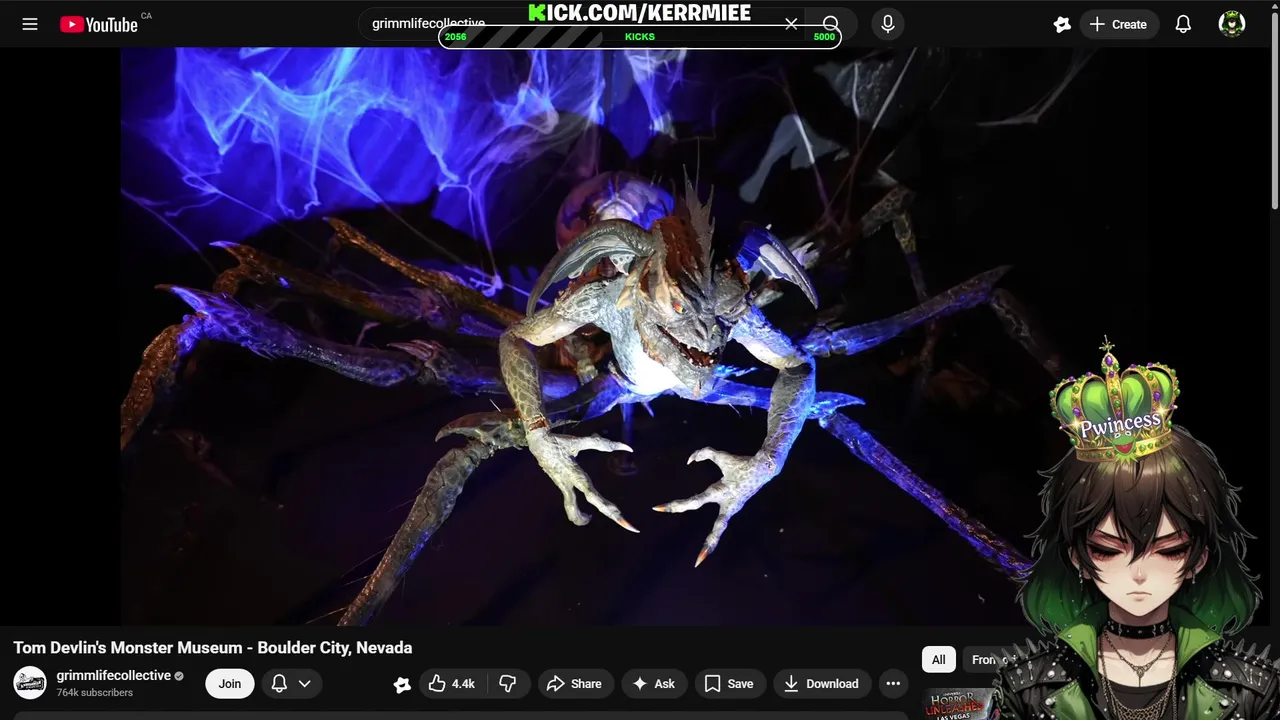Open the grimmlifecollective channel name link
Viewport: 1280px width, 720px height.
[113, 675]
